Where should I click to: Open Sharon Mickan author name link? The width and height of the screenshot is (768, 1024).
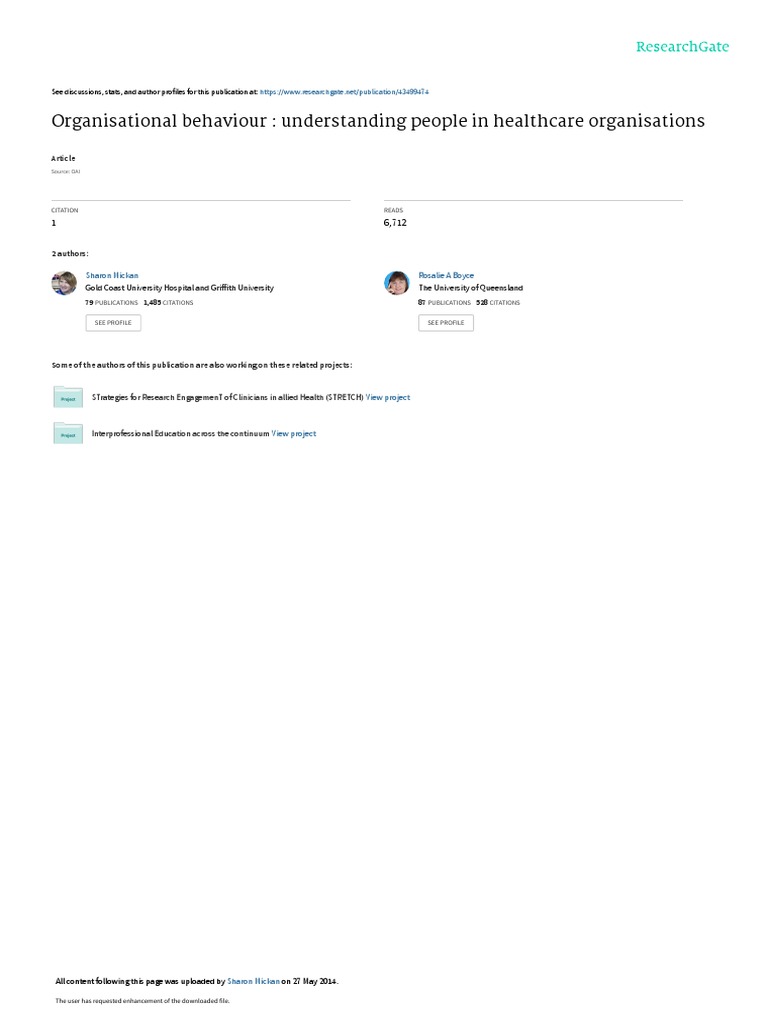click(x=112, y=276)
